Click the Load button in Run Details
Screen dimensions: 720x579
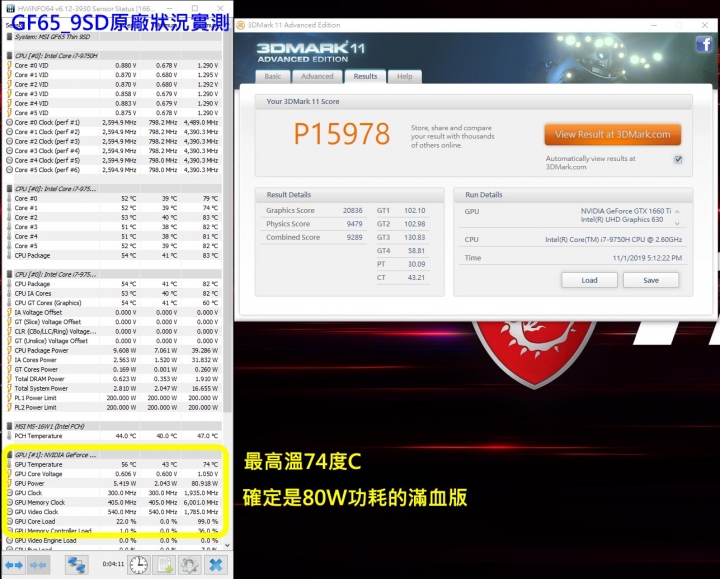(x=589, y=280)
